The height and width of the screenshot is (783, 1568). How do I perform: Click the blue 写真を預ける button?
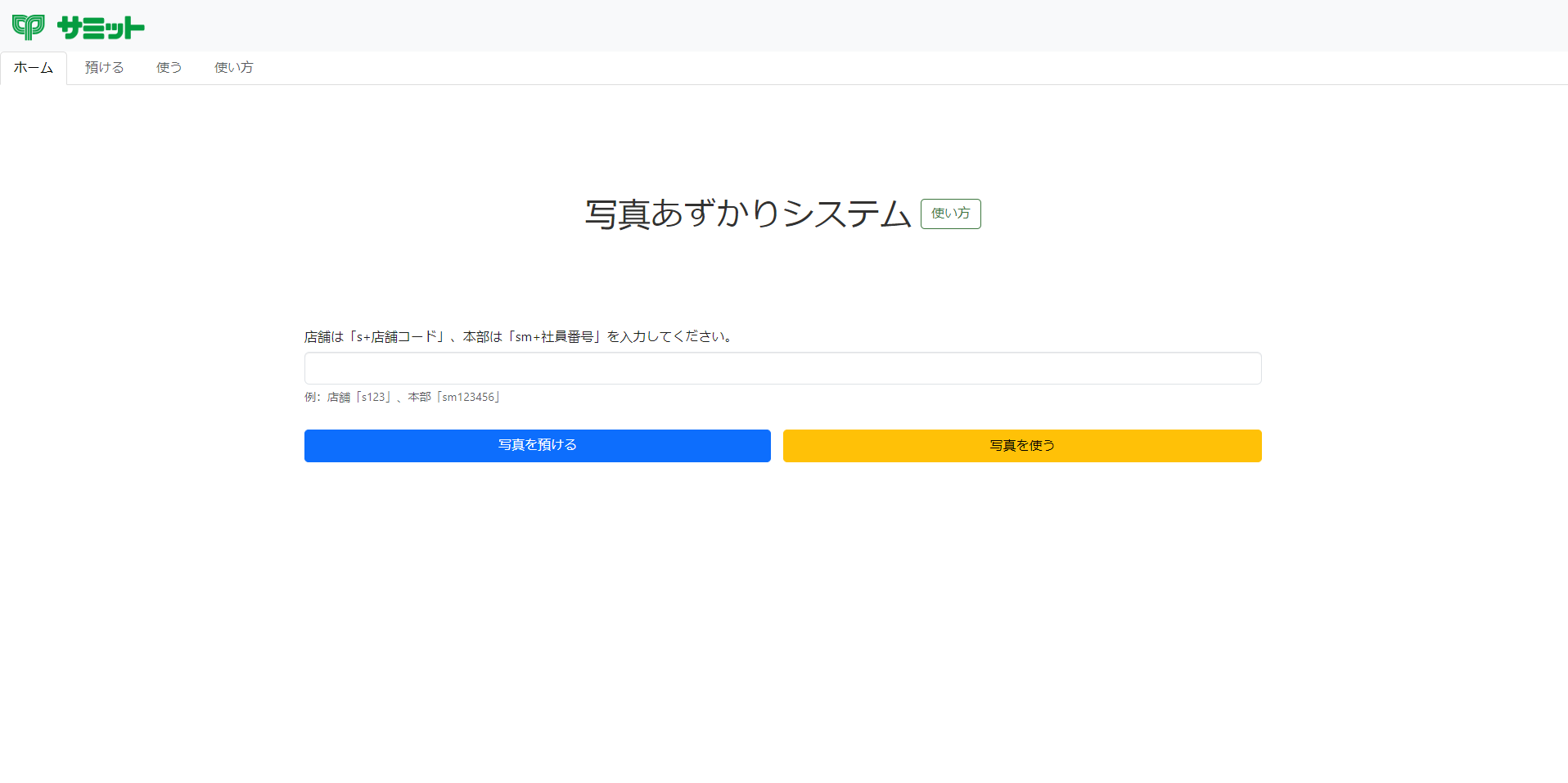click(537, 446)
